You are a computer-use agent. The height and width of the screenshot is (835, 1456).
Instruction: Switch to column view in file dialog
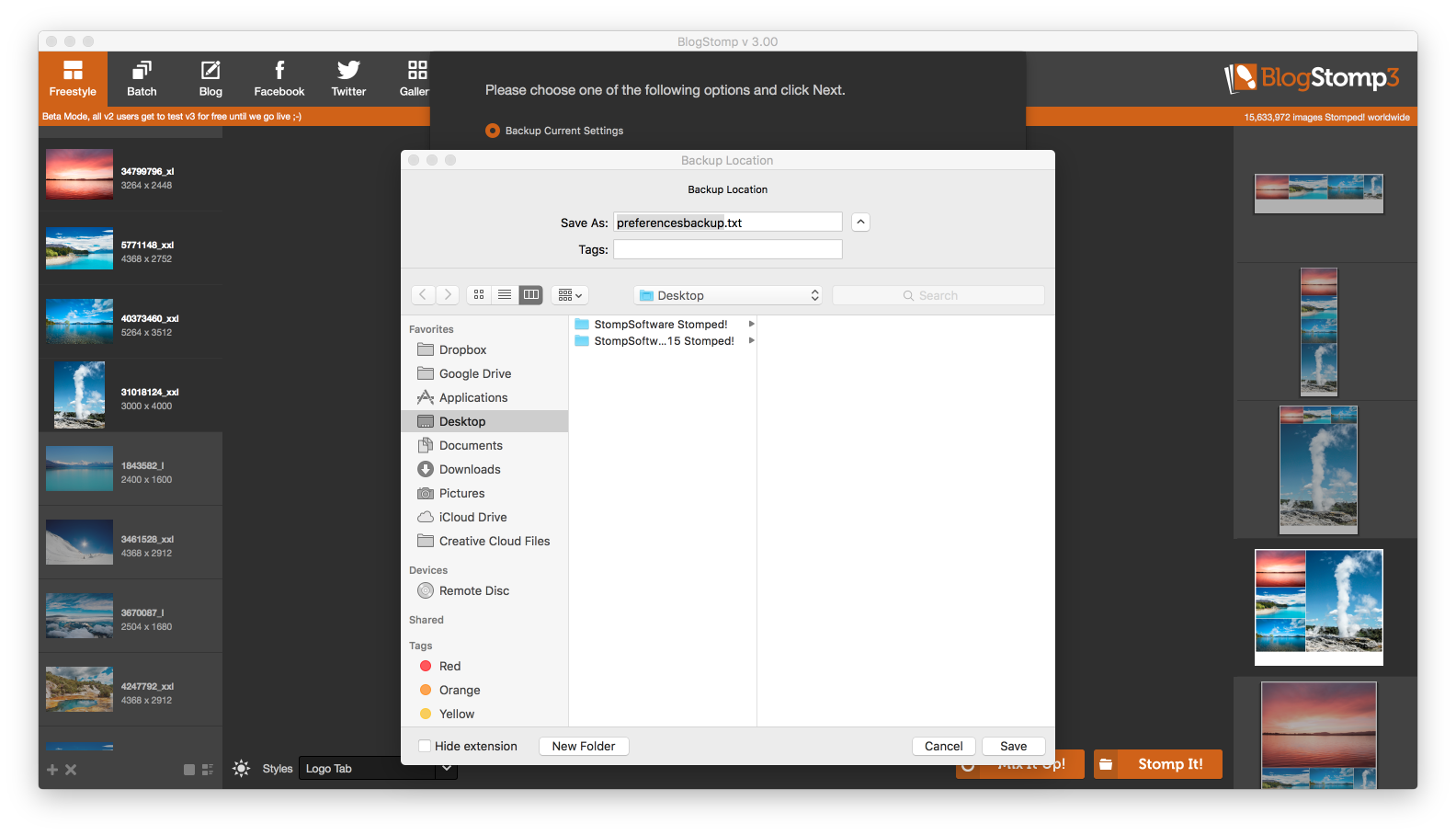point(530,295)
